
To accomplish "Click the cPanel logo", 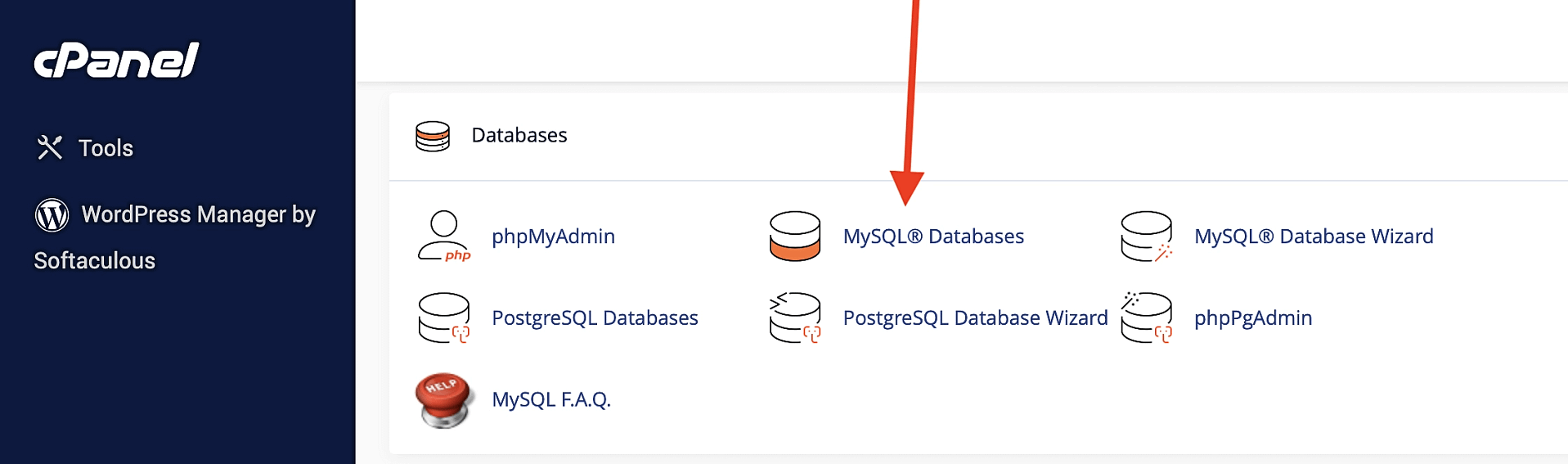I will point(116,60).
